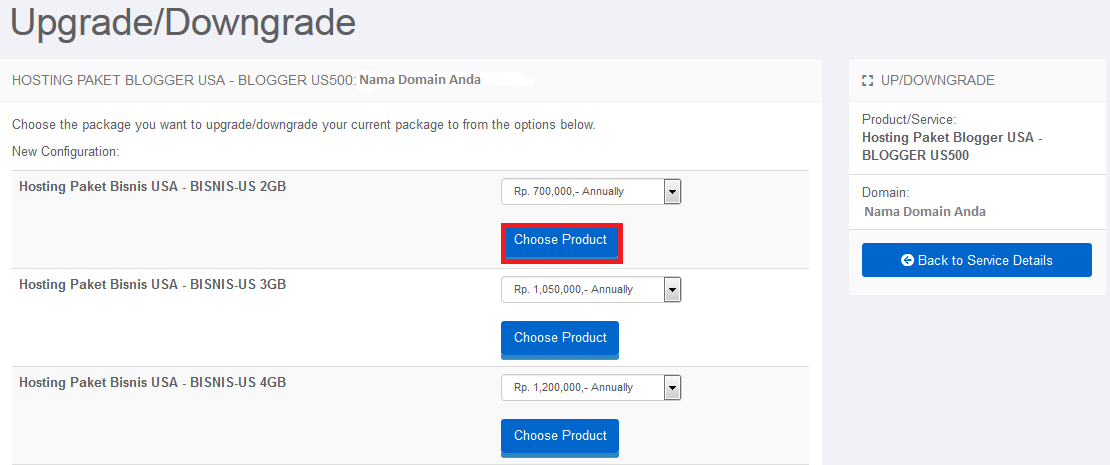Choose Product for BISNIS-US 2GB package
1110x465 pixels.
click(561, 243)
